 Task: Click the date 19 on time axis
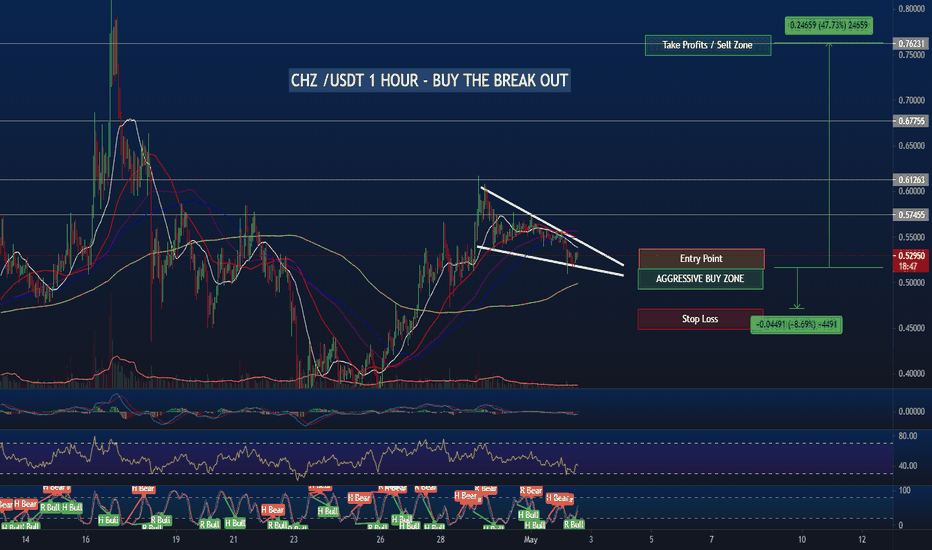(x=176, y=540)
